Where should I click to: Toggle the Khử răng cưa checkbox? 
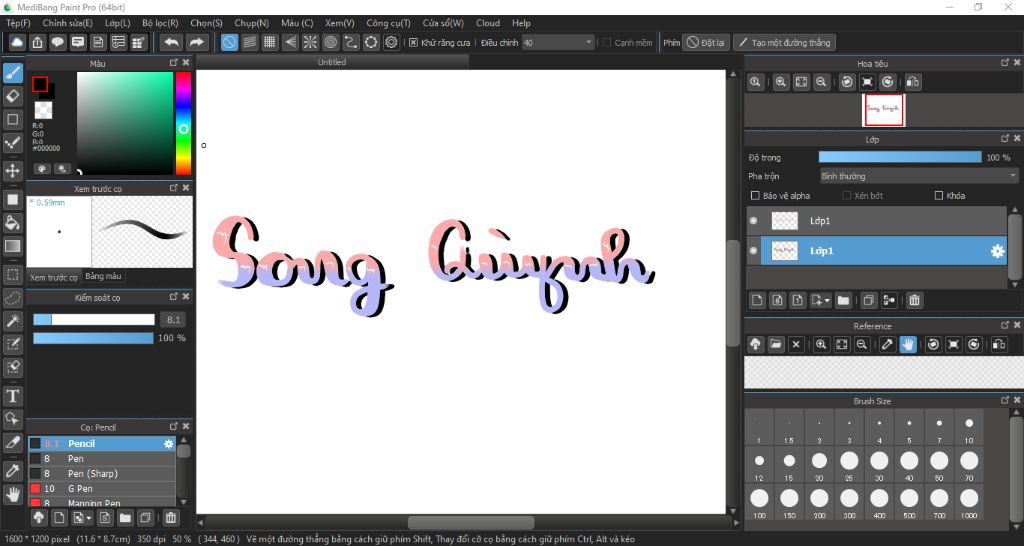(x=413, y=42)
